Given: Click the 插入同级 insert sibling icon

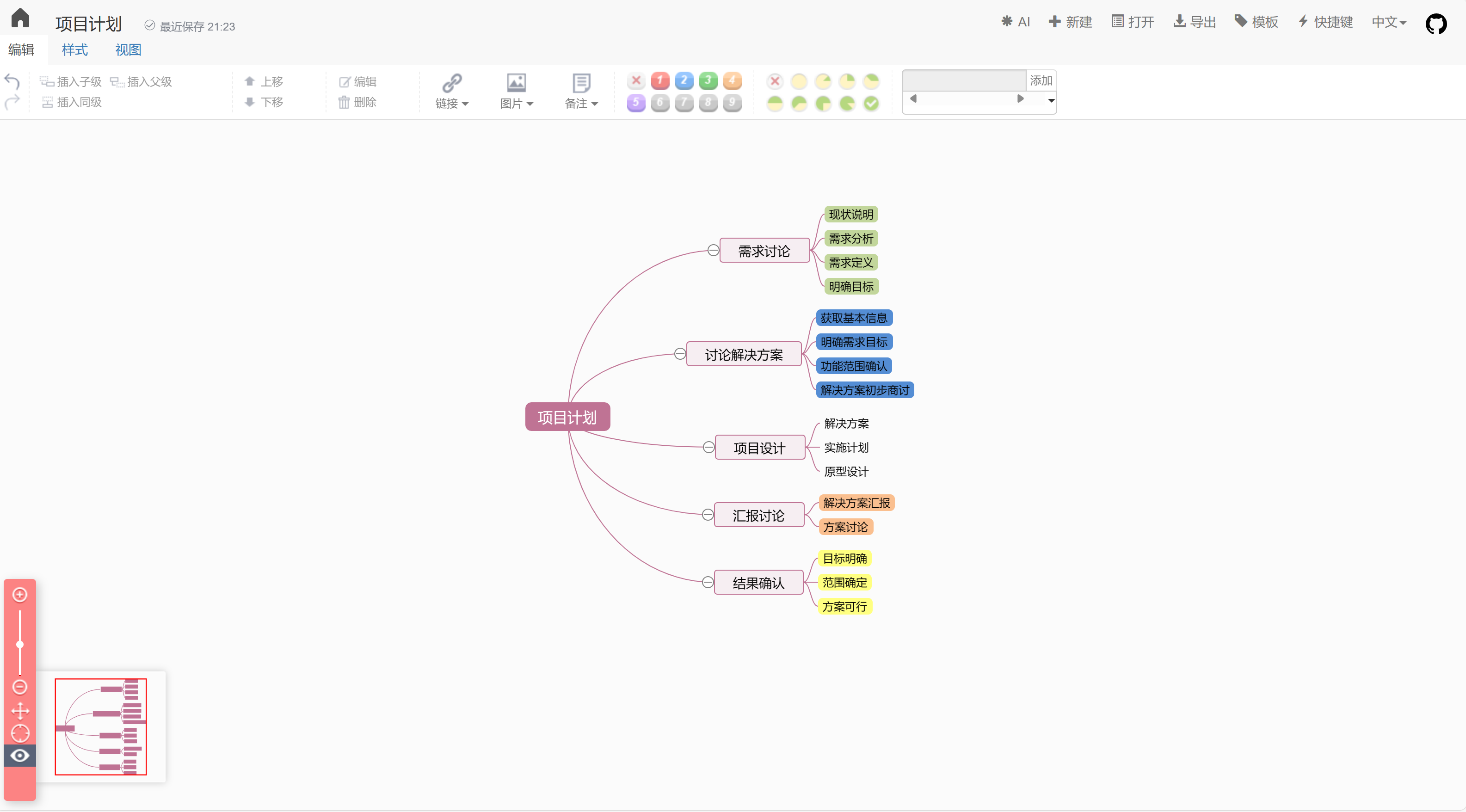Looking at the screenshot, I should coord(48,102).
